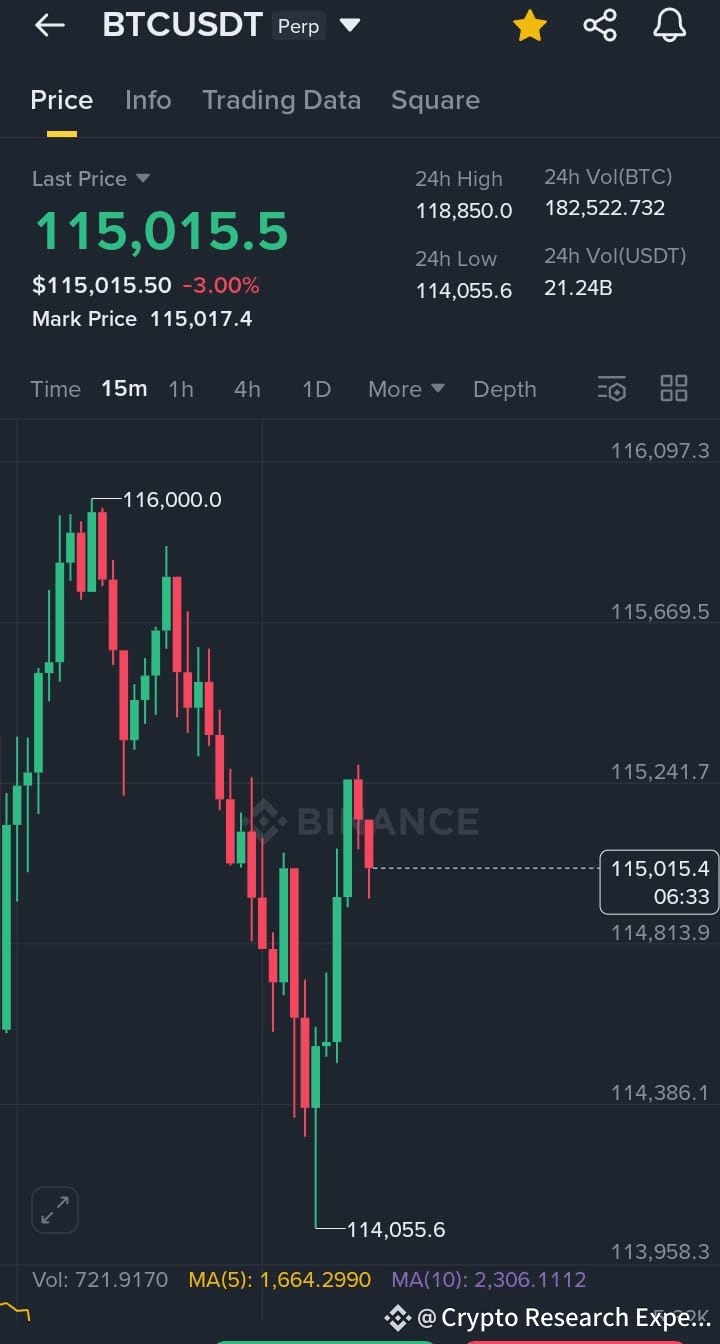The image size is (720, 1344).
Task: Unfavorite BTCUSDT via the star icon
Action: pos(529,25)
